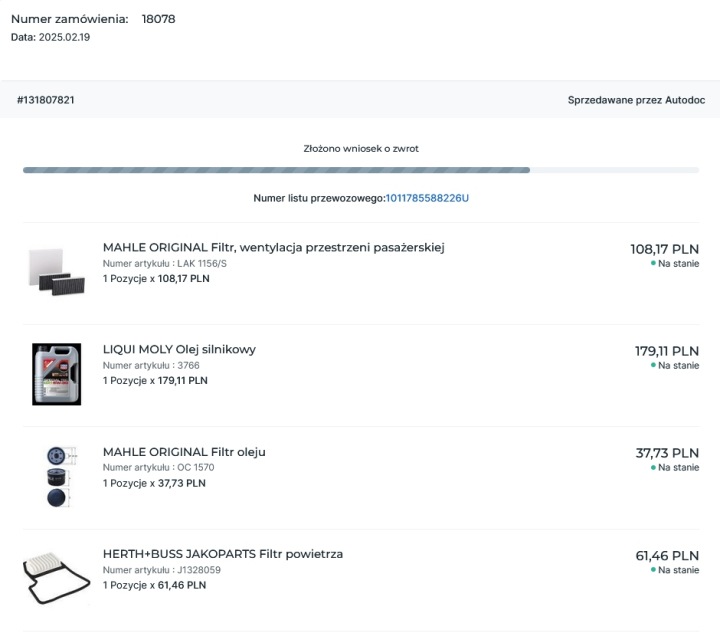Open HERTH+BUSS JAKOPARTS Filtr powietrza title
This screenshot has height=643, width=720.
pos(223,554)
